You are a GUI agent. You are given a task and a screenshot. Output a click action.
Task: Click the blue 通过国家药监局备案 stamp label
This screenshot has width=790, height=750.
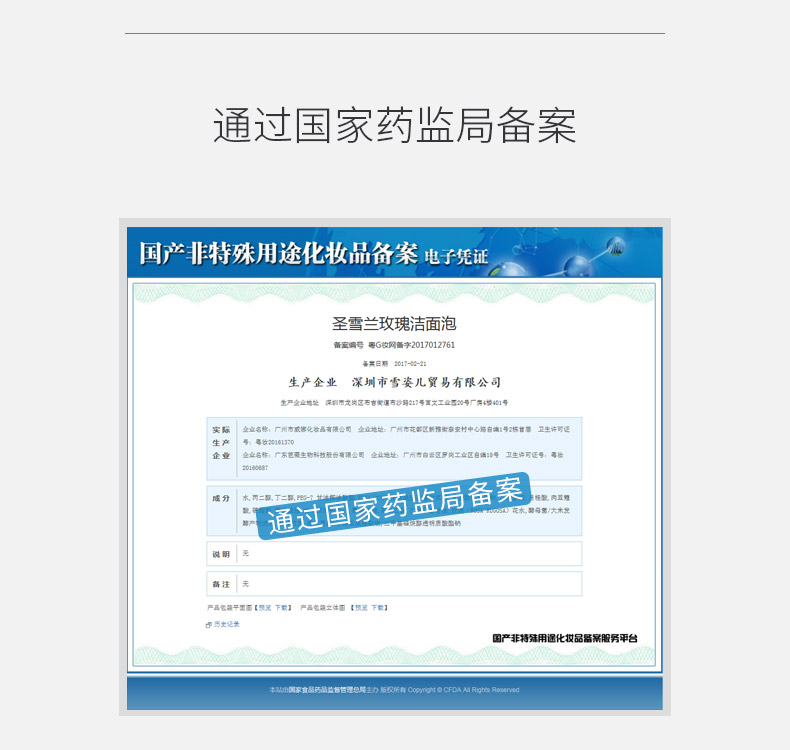[394, 506]
